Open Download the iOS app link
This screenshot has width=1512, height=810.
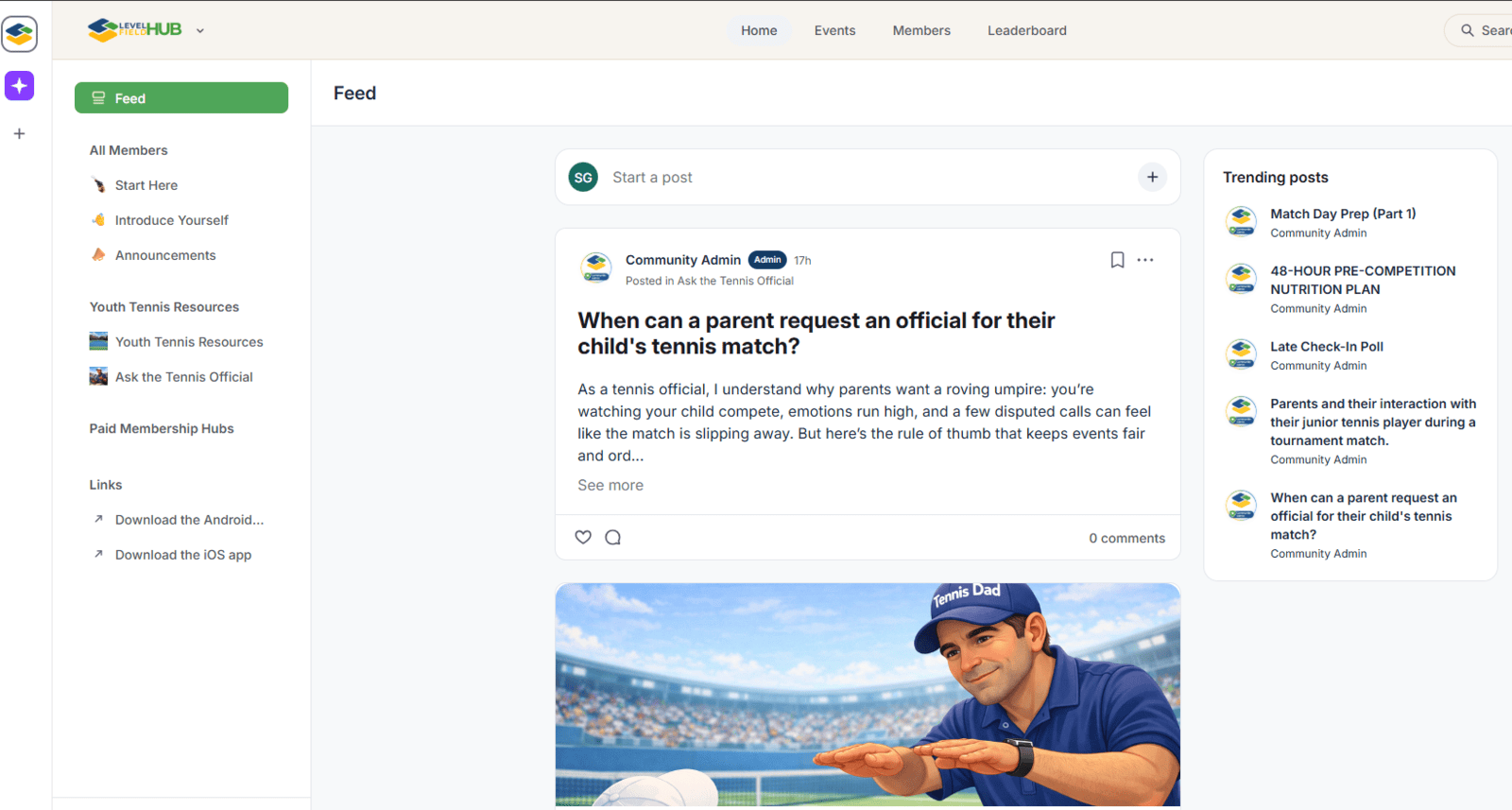pos(182,555)
